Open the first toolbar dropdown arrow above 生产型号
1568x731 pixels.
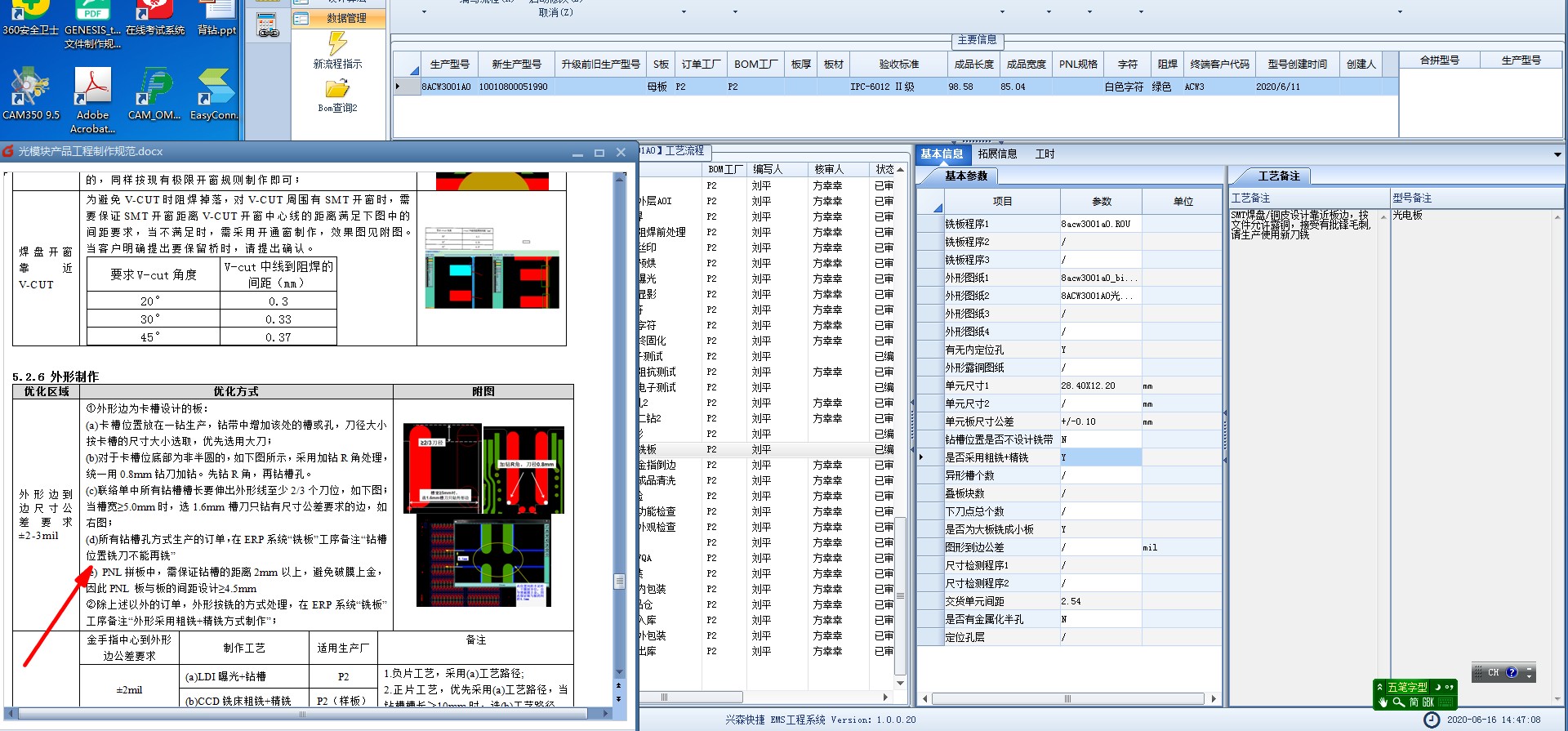click(x=424, y=12)
